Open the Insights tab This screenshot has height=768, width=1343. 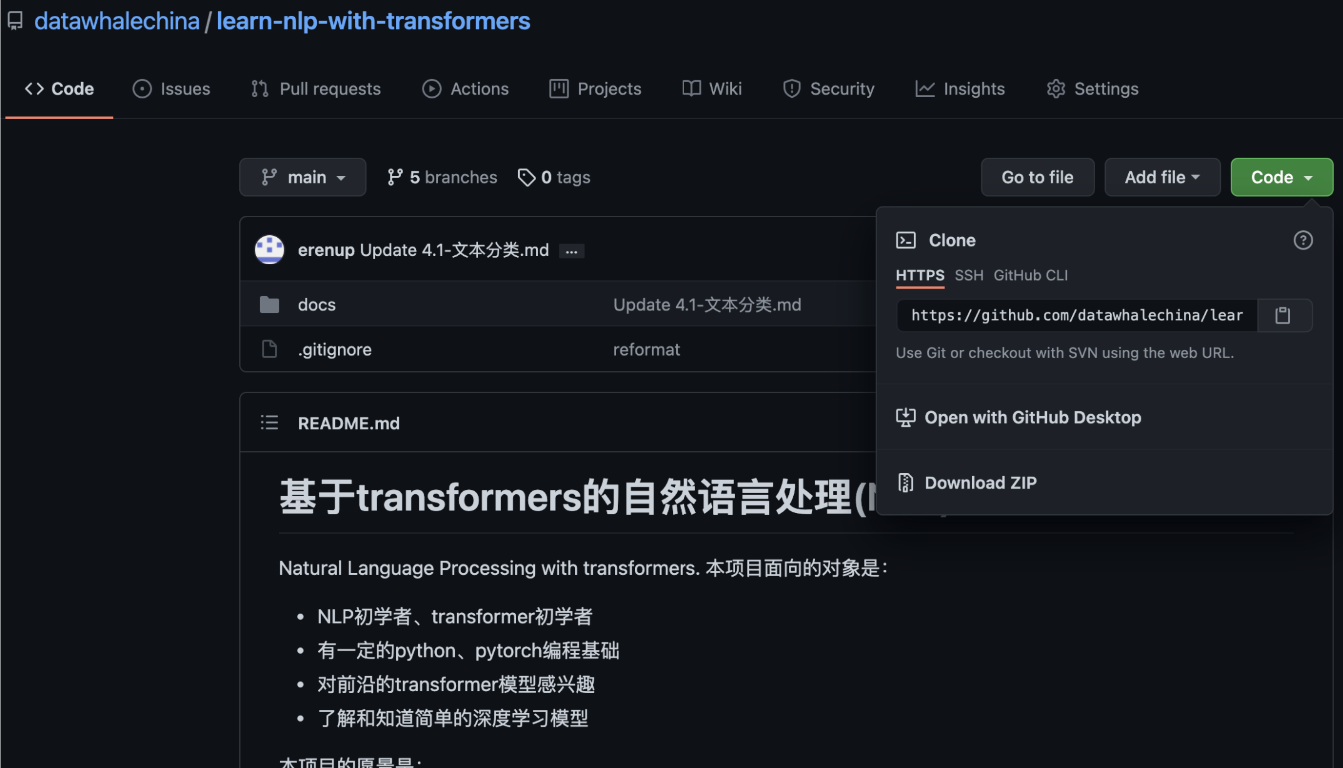pyautogui.click(x=959, y=89)
